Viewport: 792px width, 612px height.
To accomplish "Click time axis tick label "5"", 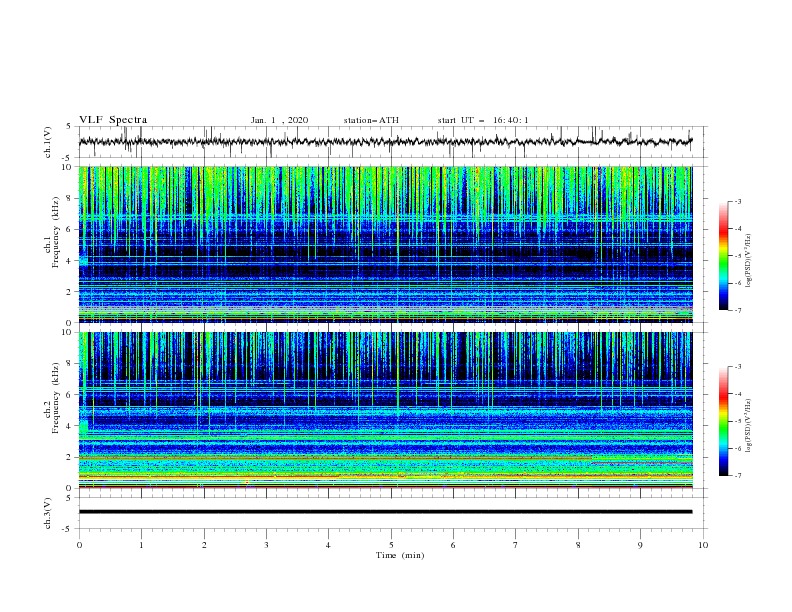I will (391, 545).
